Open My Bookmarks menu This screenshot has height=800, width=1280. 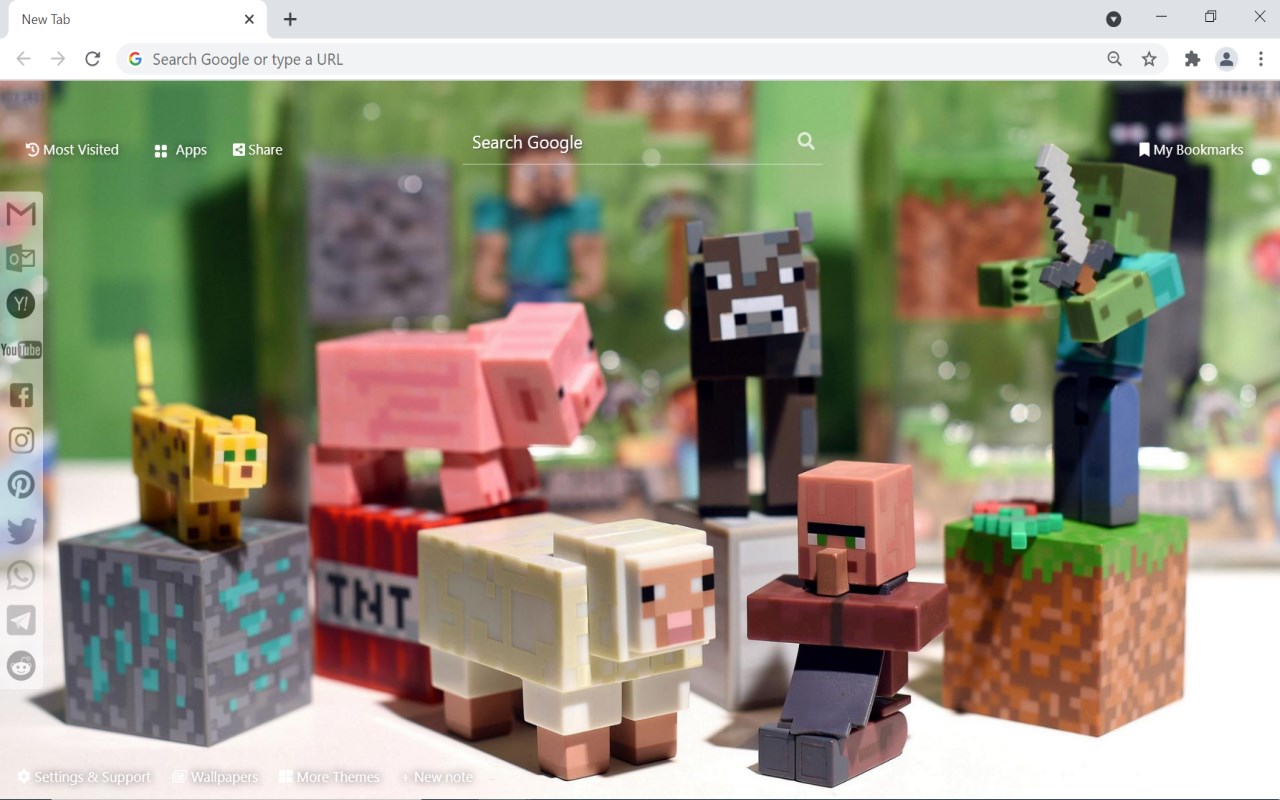[1190, 150]
